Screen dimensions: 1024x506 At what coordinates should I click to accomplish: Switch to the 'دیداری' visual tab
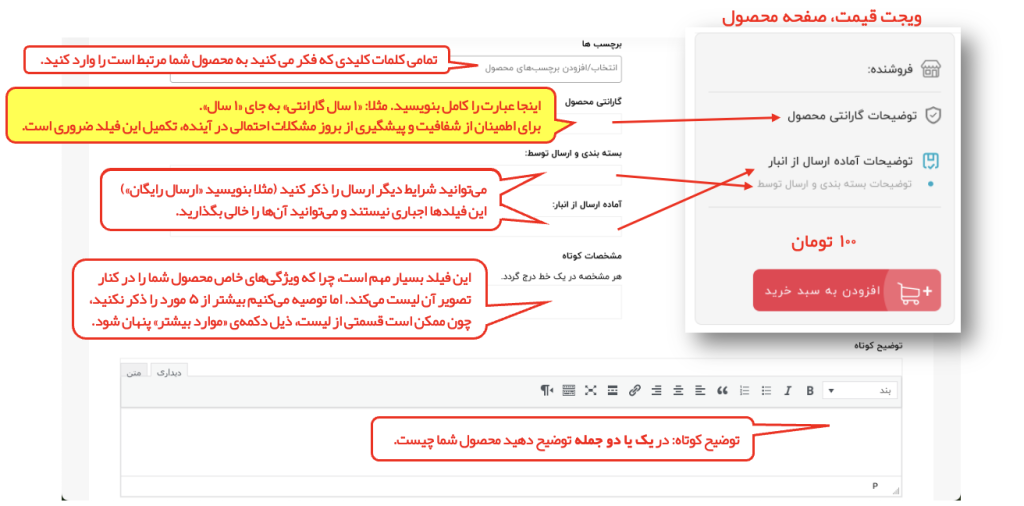166,371
